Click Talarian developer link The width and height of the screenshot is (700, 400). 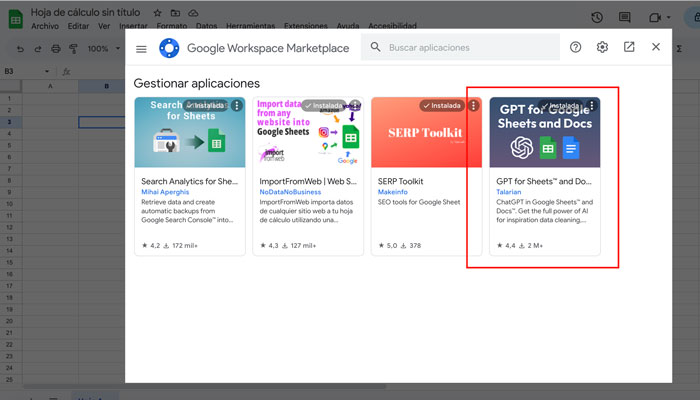click(508, 192)
